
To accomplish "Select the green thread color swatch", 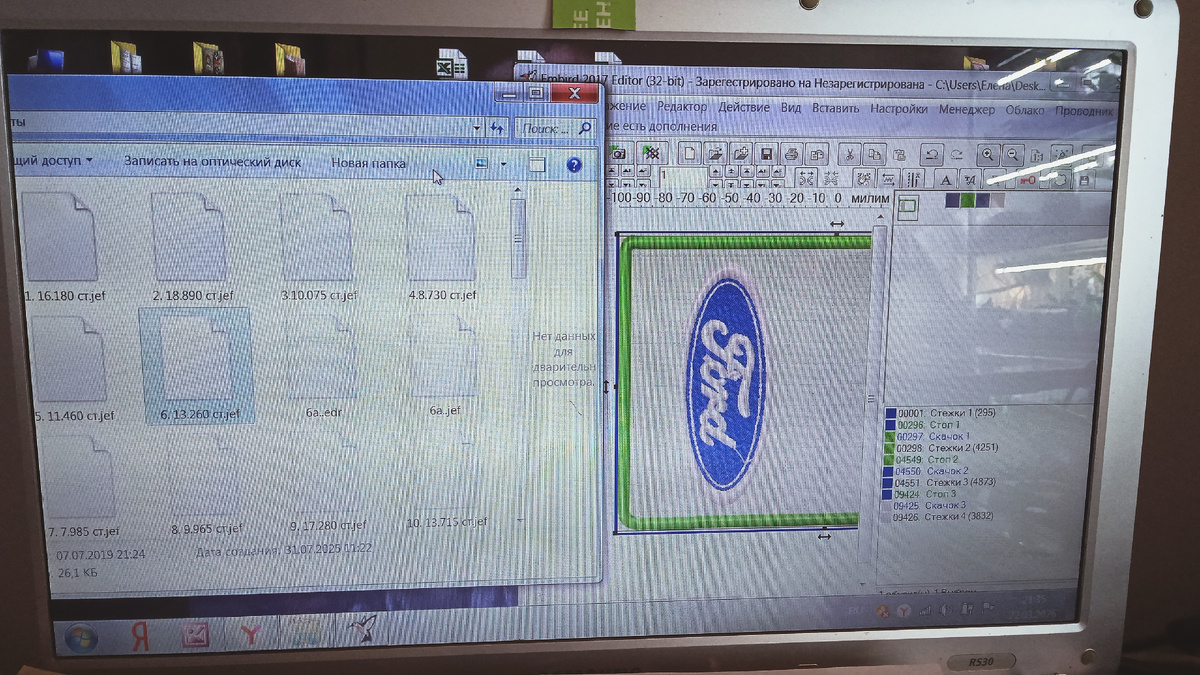I will 969,201.
